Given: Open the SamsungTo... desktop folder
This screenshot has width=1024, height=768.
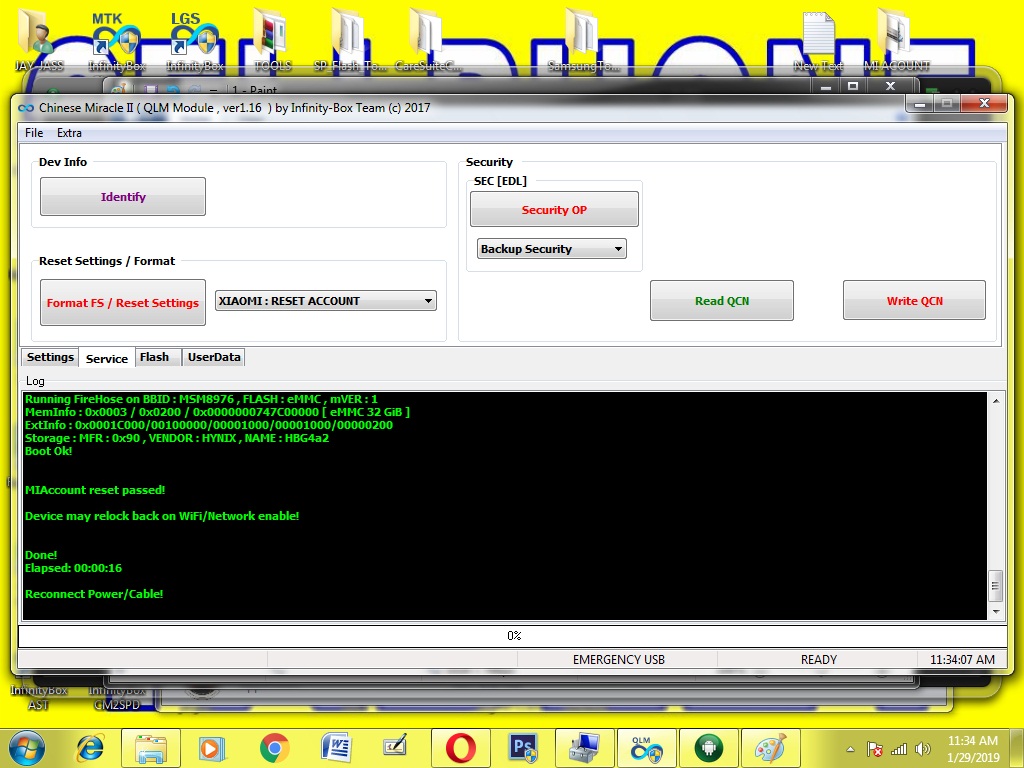Looking at the screenshot, I should click(x=583, y=40).
